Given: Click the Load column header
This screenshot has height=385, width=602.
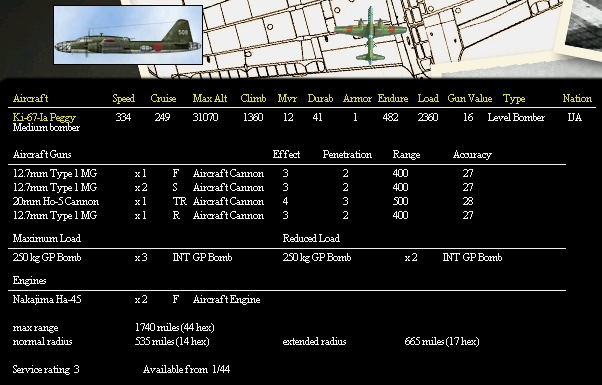Looking at the screenshot, I should tap(428, 99).
